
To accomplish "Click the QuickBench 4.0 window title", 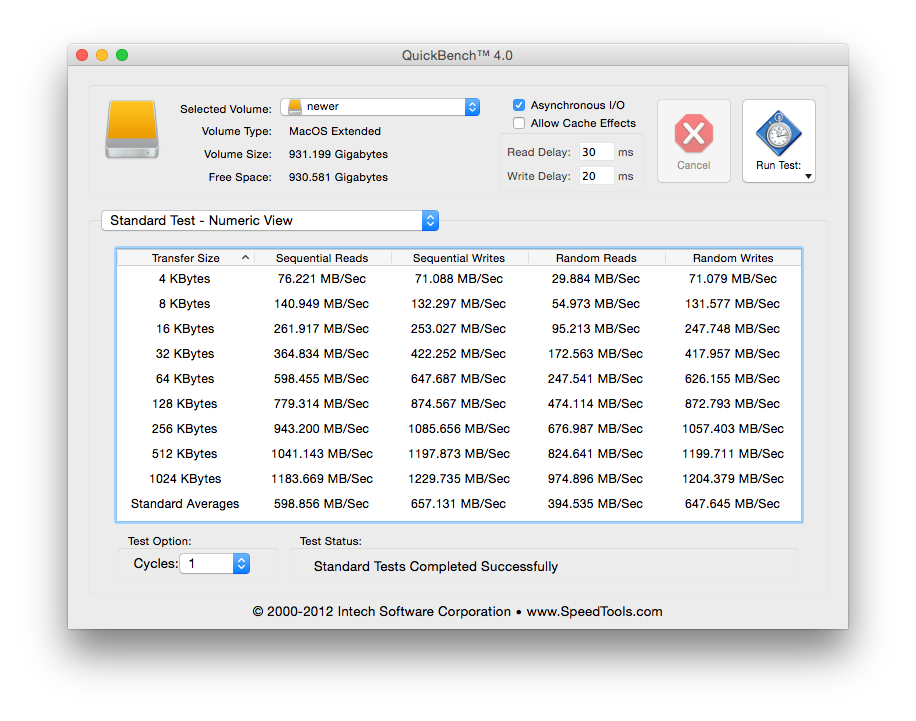I will pos(457,56).
